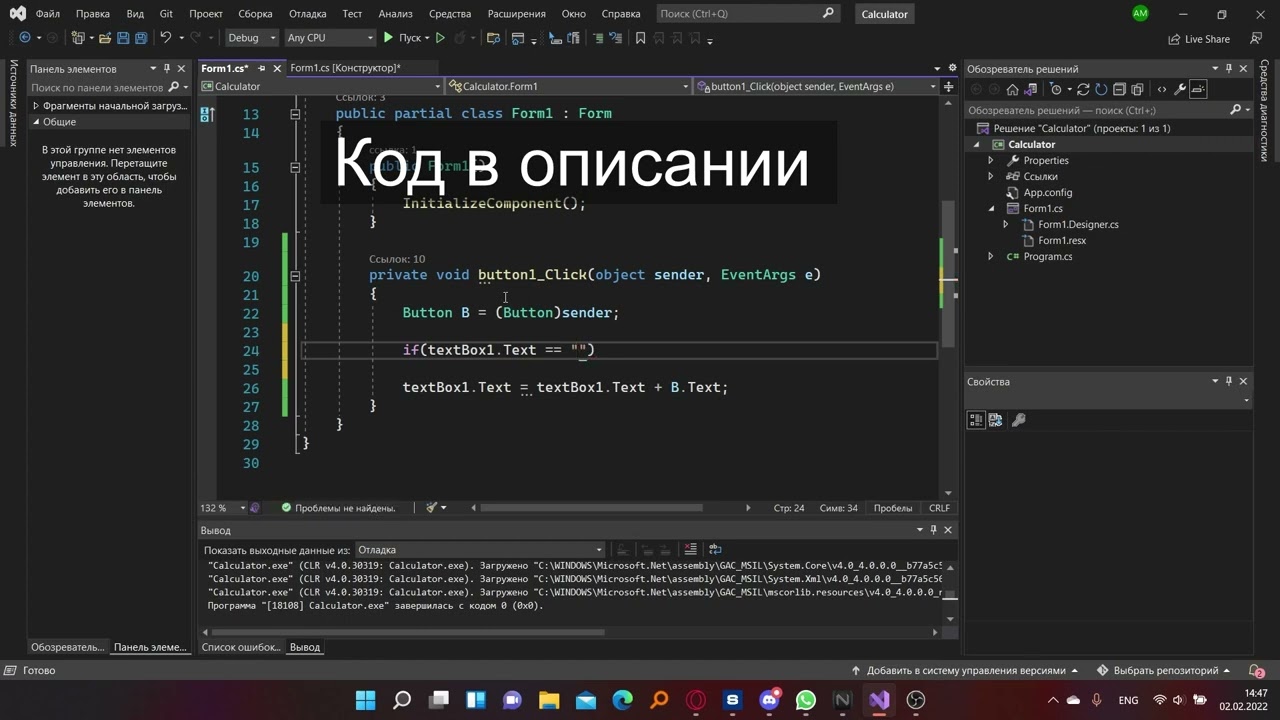Pin the Toolbox panel with pushpin
This screenshot has width=1280, height=720.
167,69
